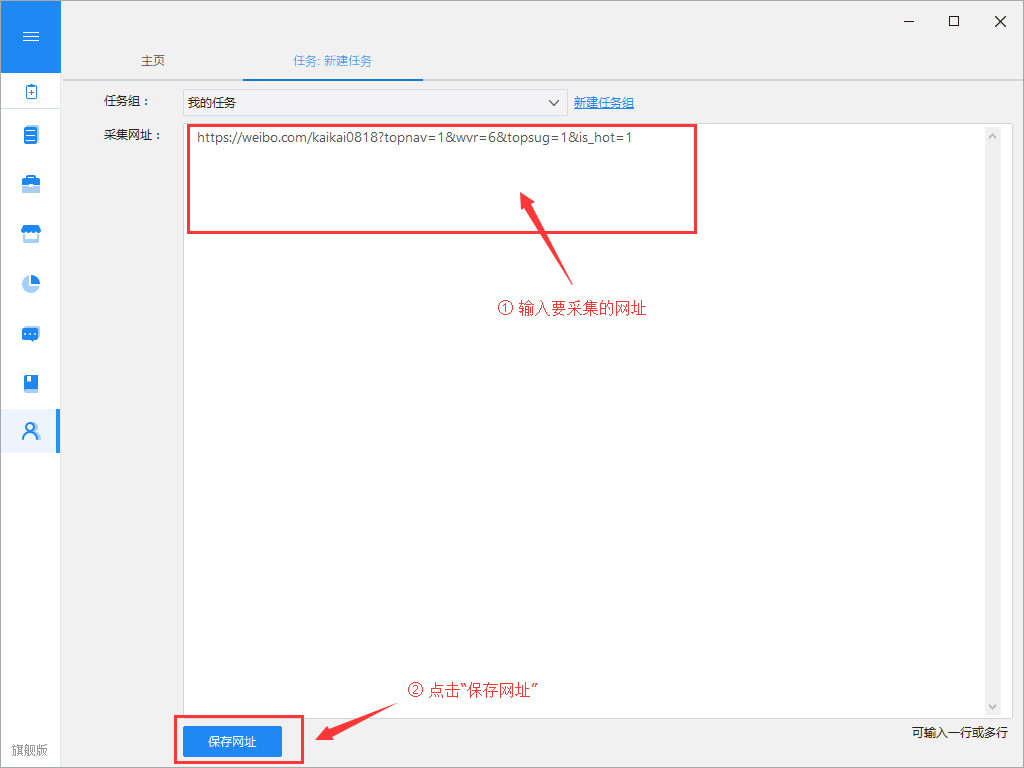
Task: Open the hamburger menu icon
Action: tap(31, 37)
